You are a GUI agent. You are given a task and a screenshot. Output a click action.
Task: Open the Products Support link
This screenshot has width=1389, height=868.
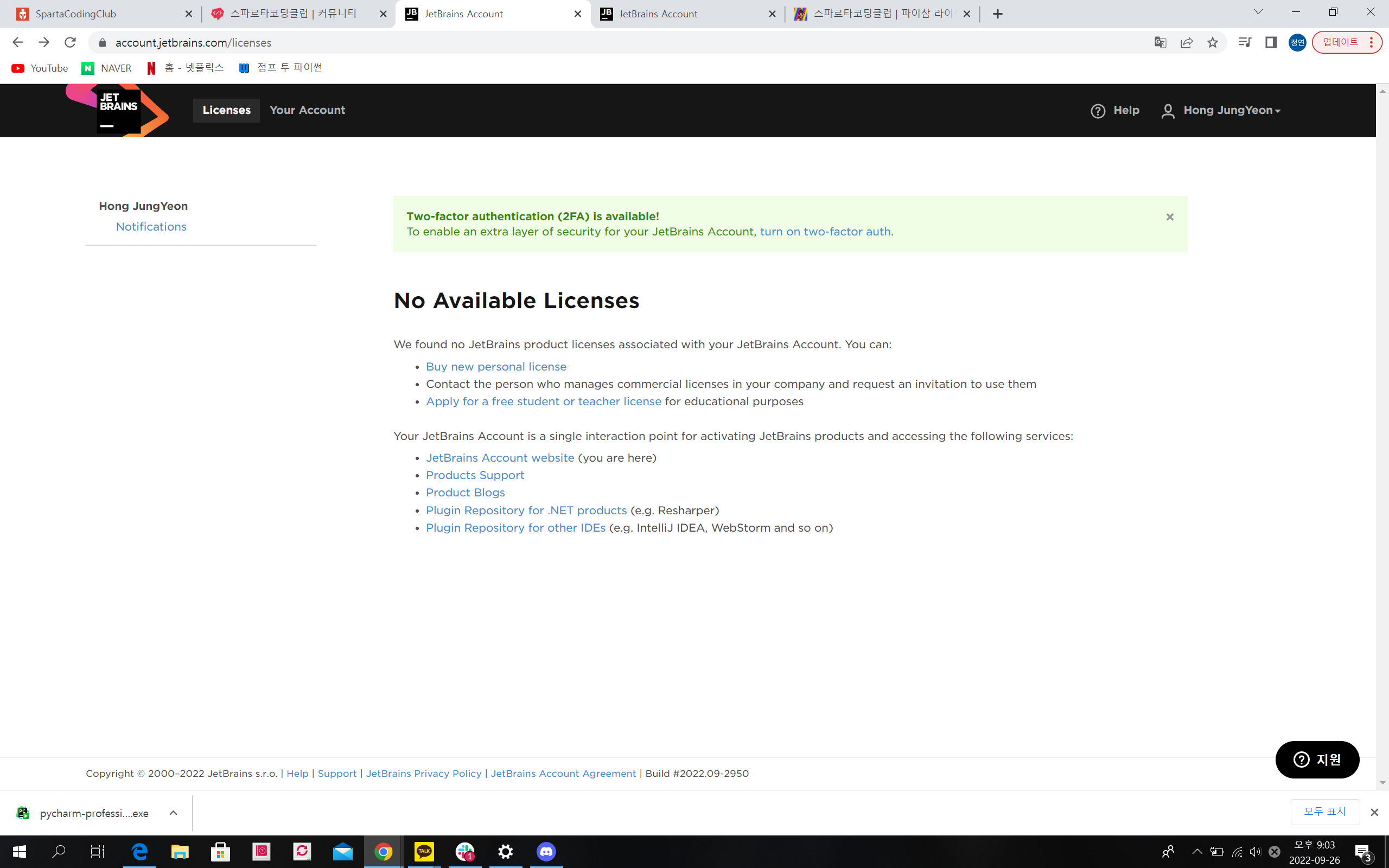pyautogui.click(x=475, y=475)
